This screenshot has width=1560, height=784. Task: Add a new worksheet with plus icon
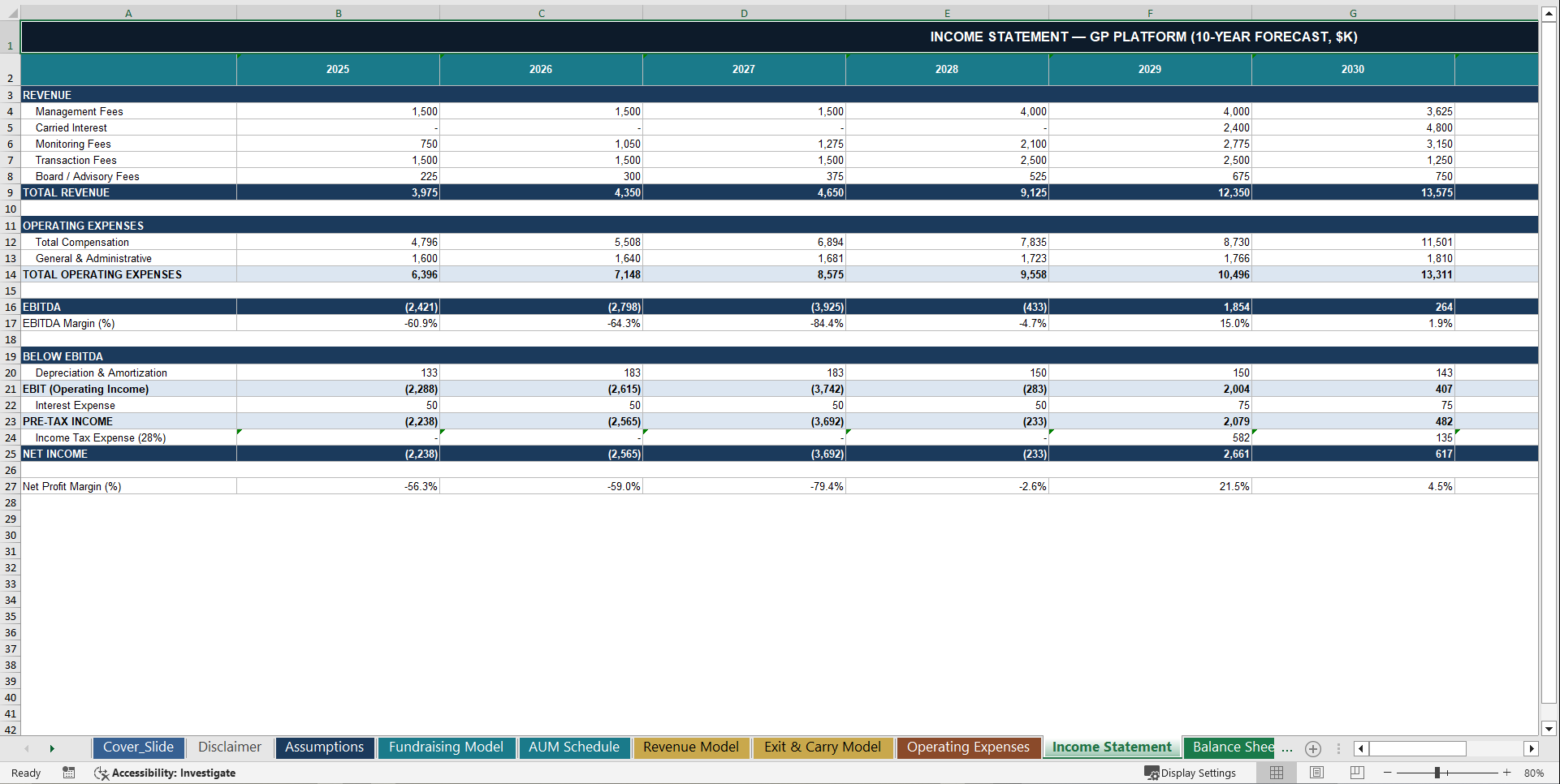pyautogui.click(x=1312, y=748)
